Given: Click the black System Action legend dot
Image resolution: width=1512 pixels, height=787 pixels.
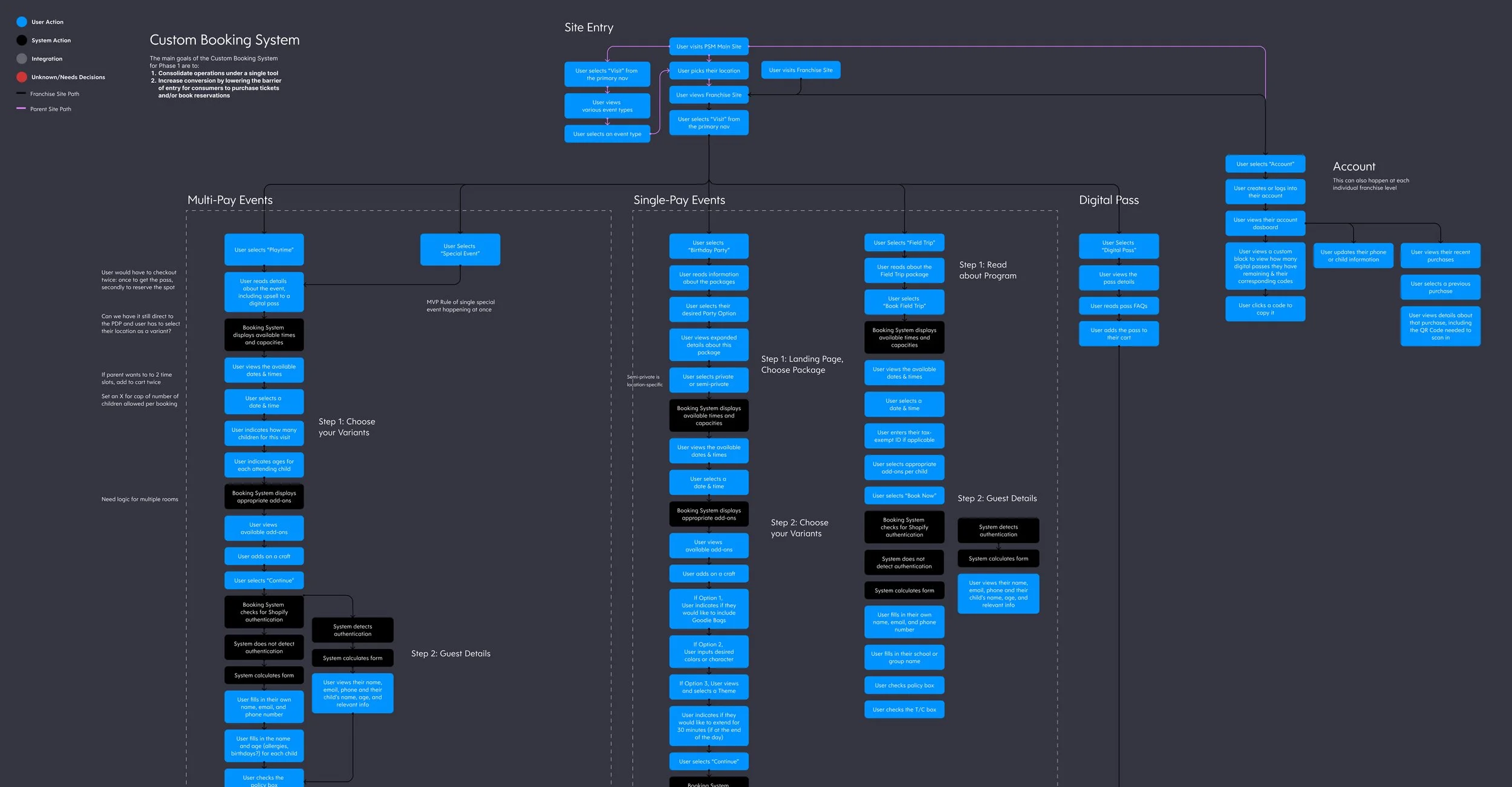Looking at the screenshot, I should tap(22, 41).
